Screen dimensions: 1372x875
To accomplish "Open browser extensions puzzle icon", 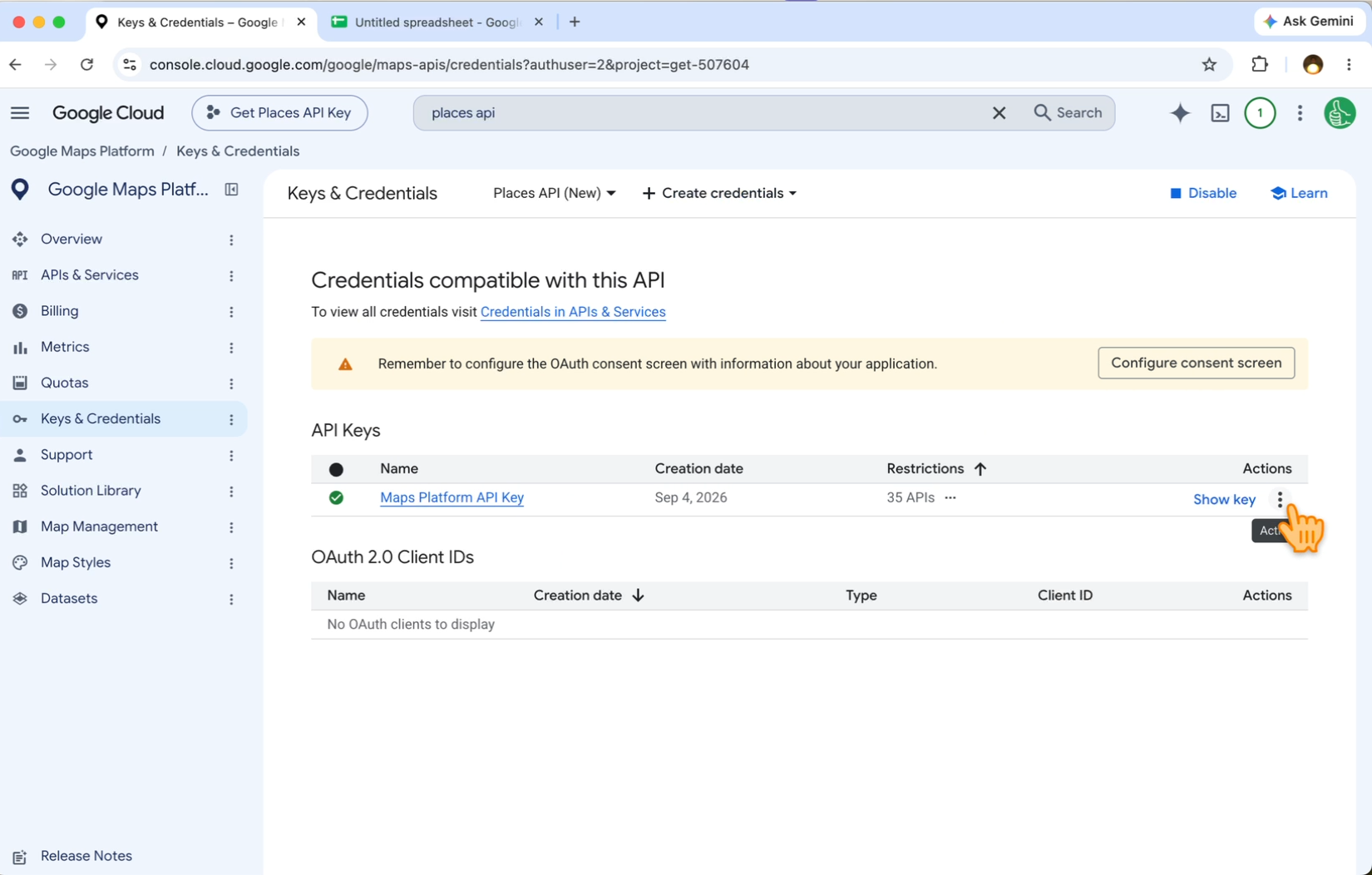I will (1260, 65).
